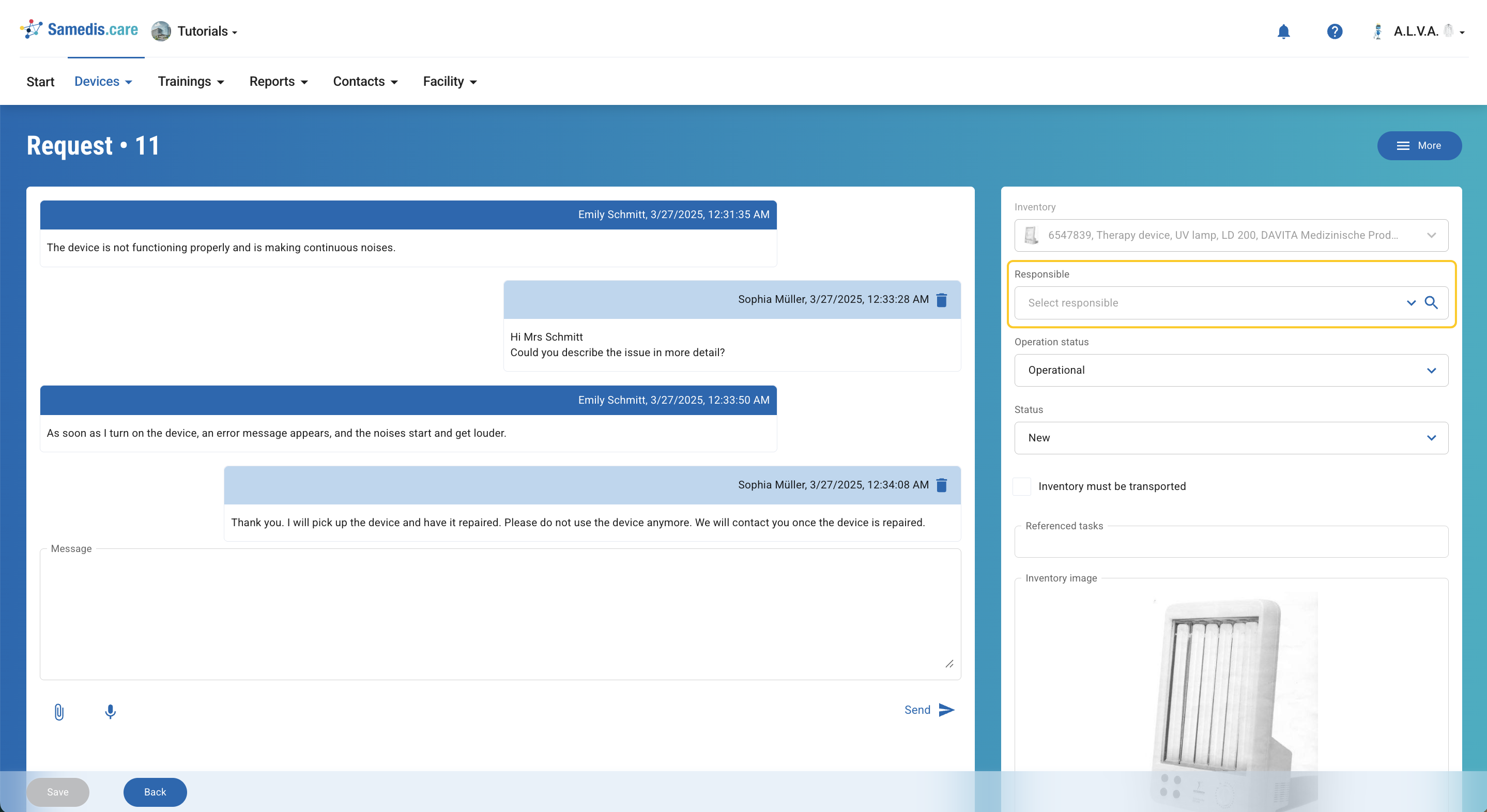Open the help question mark icon
Screen dimensions: 1487x812
[1334, 31]
